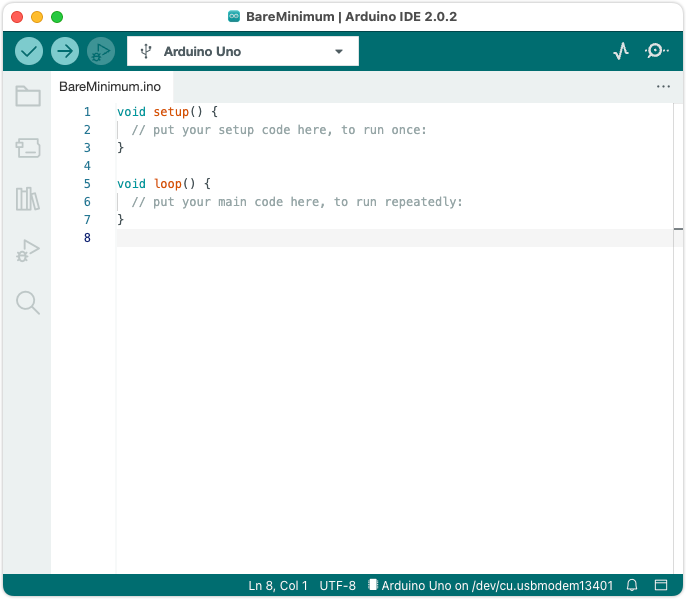The image size is (686, 599).
Task: Click the Verify sketch checkmark button
Action: [x=29, y=51]
